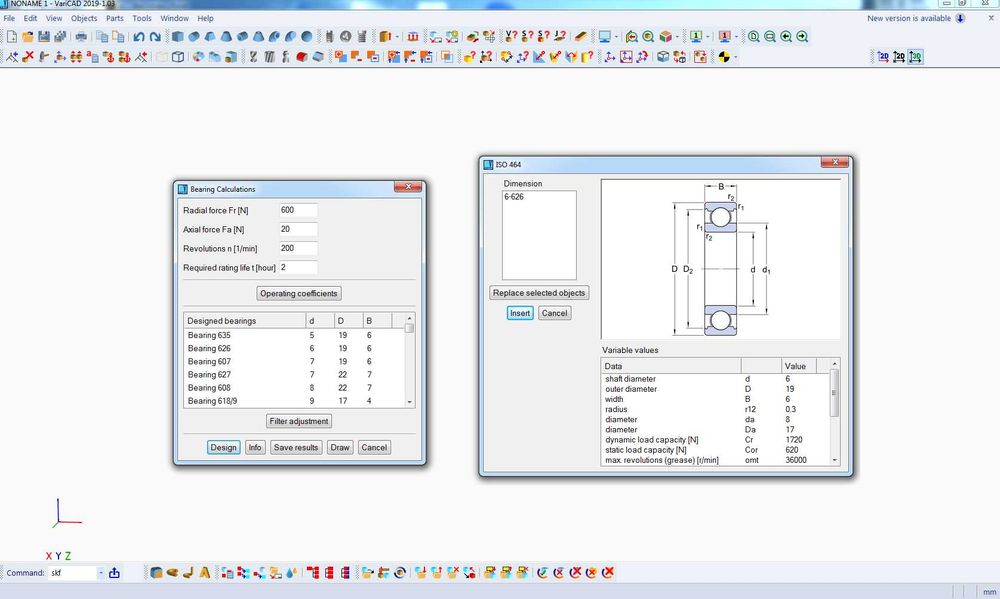The width and height of the screenshot is (1000, 599).
Task: Click the wireframe cube view icon
Action: click(178, 57)
